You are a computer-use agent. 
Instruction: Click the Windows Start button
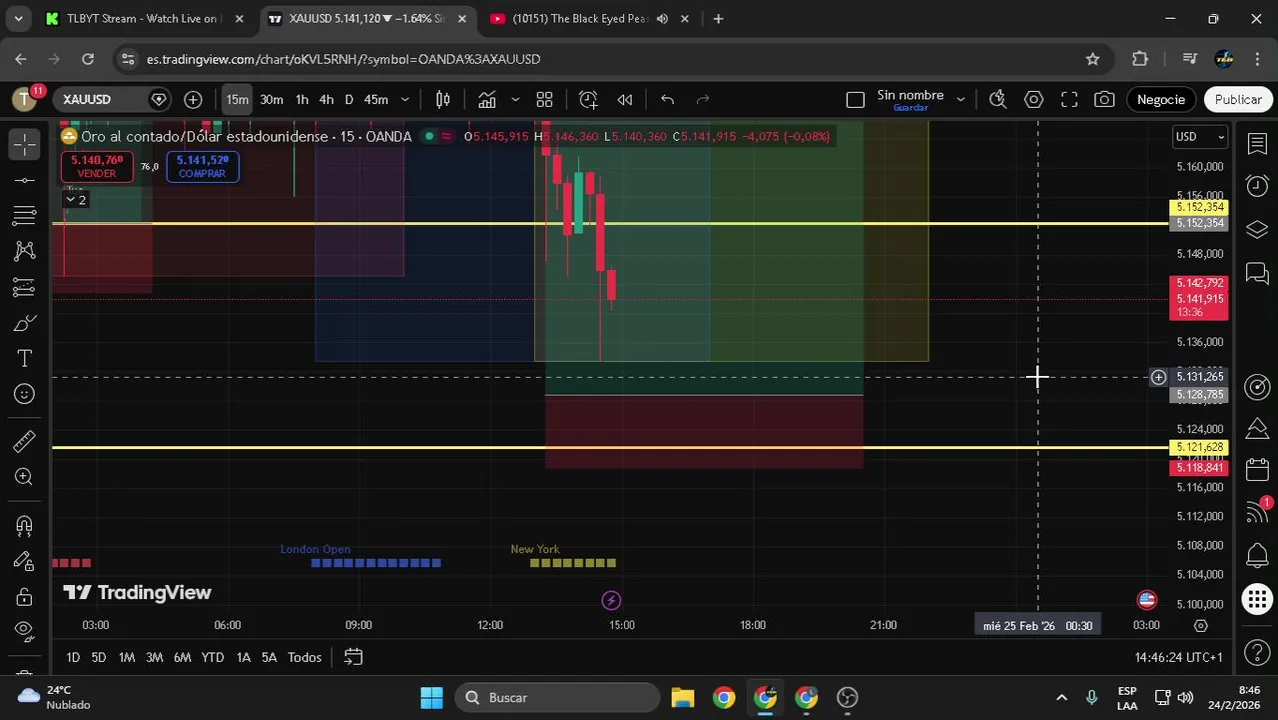click(431, 697)
